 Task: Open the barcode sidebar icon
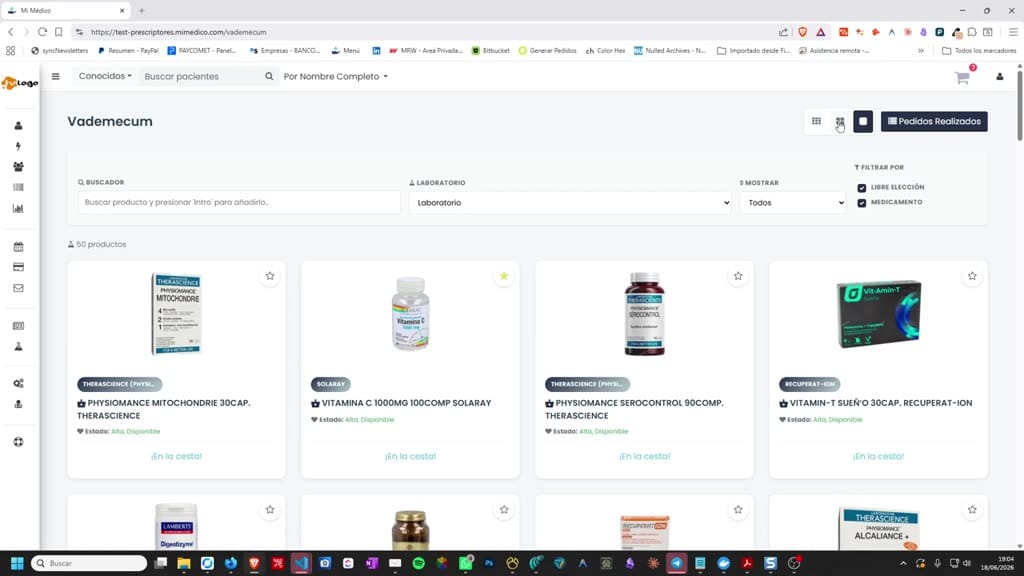[18, 187]
